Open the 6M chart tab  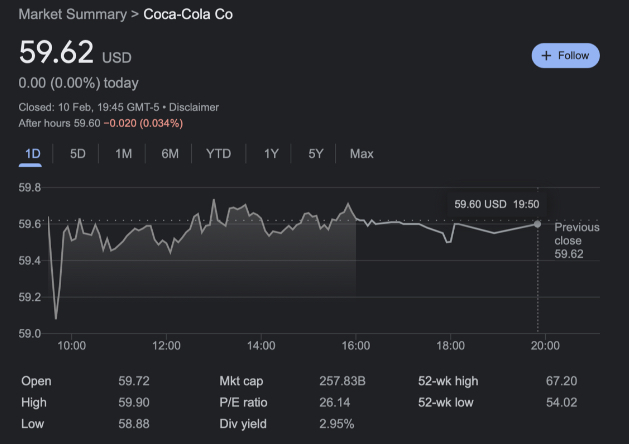pos(170,154)
